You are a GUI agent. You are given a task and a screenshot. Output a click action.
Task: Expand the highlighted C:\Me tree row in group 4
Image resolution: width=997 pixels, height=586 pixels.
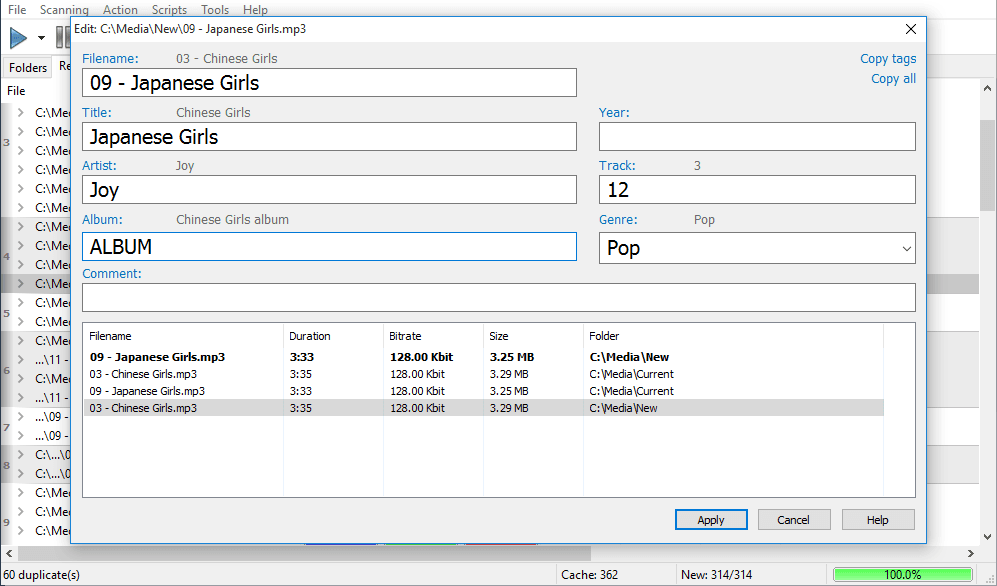click(21, 283)
